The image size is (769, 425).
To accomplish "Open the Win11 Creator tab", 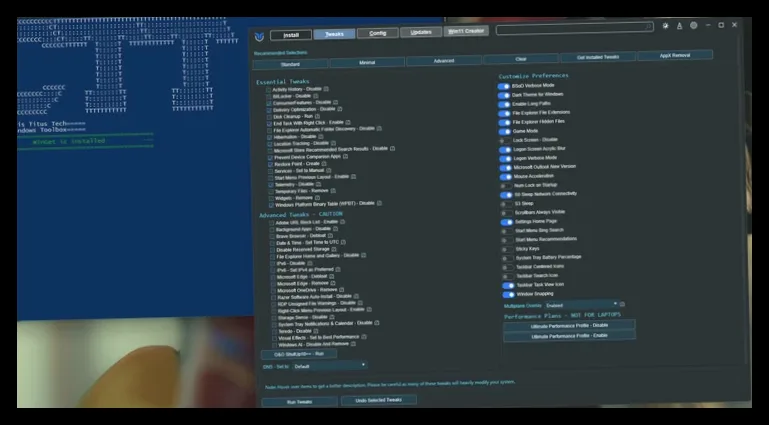I will click(466, 31).
